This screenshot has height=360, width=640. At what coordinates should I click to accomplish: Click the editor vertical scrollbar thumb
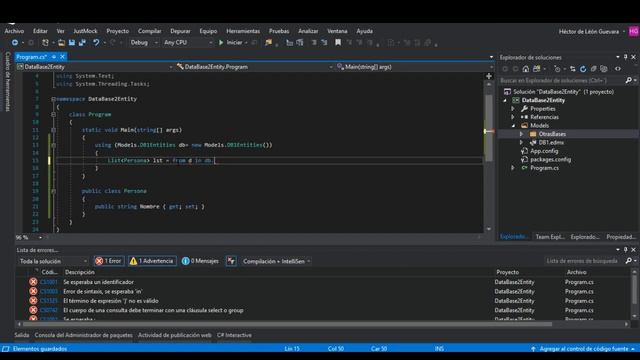point(489,128)
